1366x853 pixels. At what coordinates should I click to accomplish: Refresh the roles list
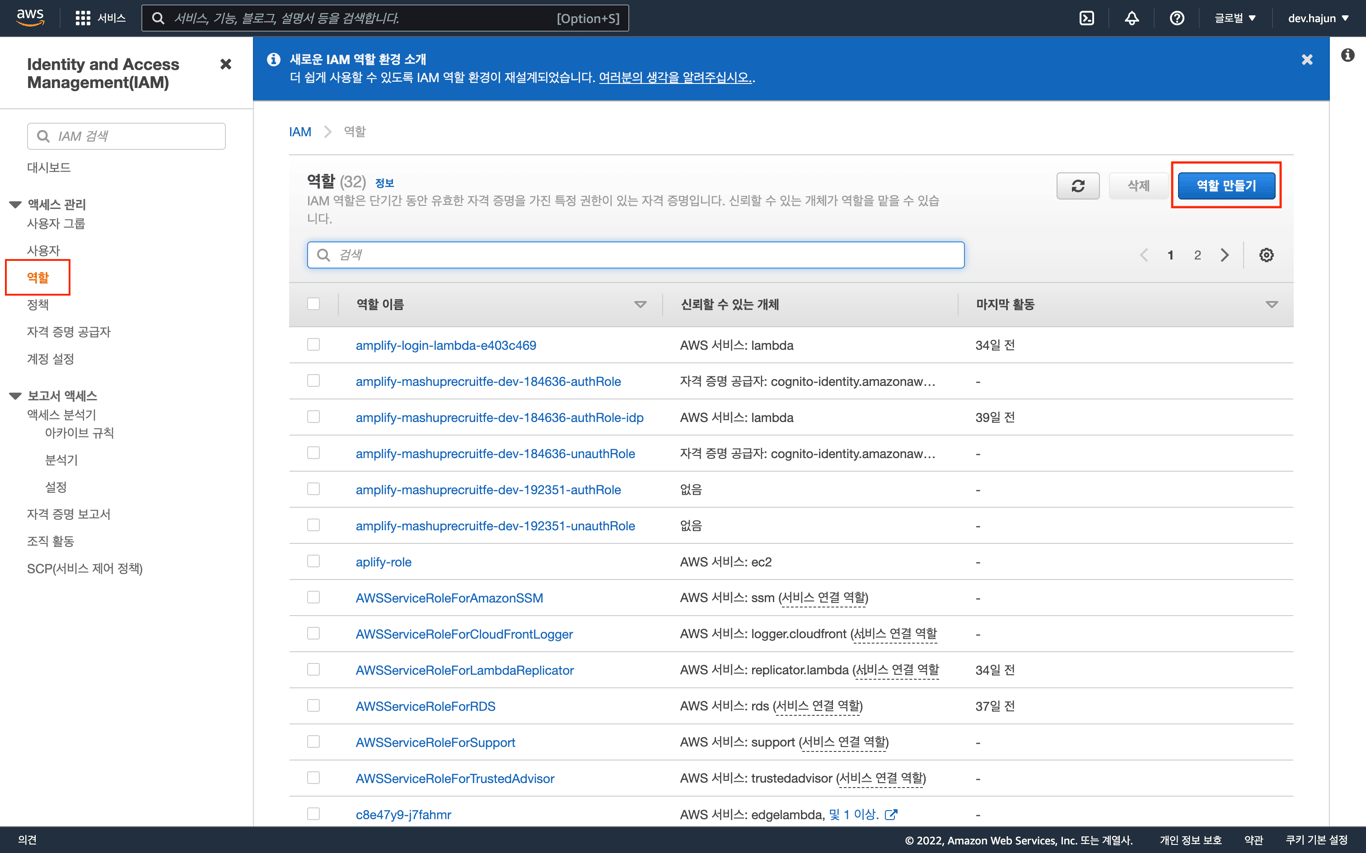[1078, 186]
